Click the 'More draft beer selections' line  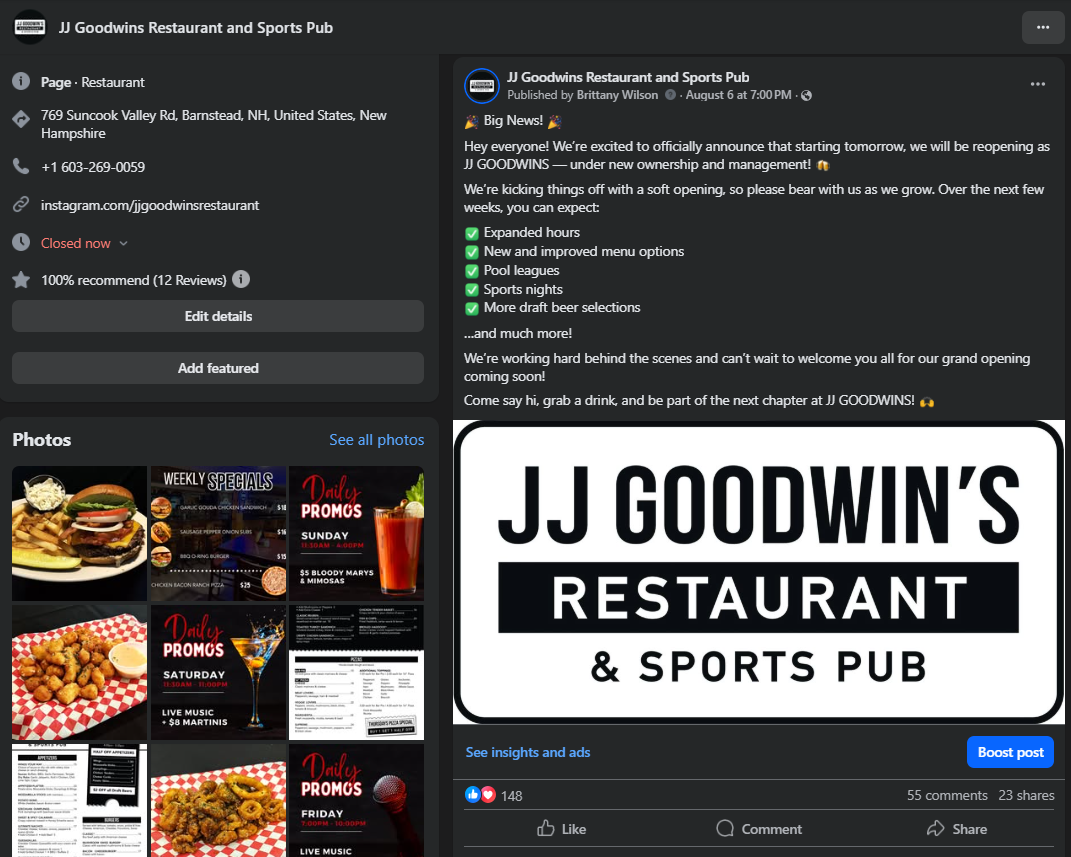click(562, 307)
